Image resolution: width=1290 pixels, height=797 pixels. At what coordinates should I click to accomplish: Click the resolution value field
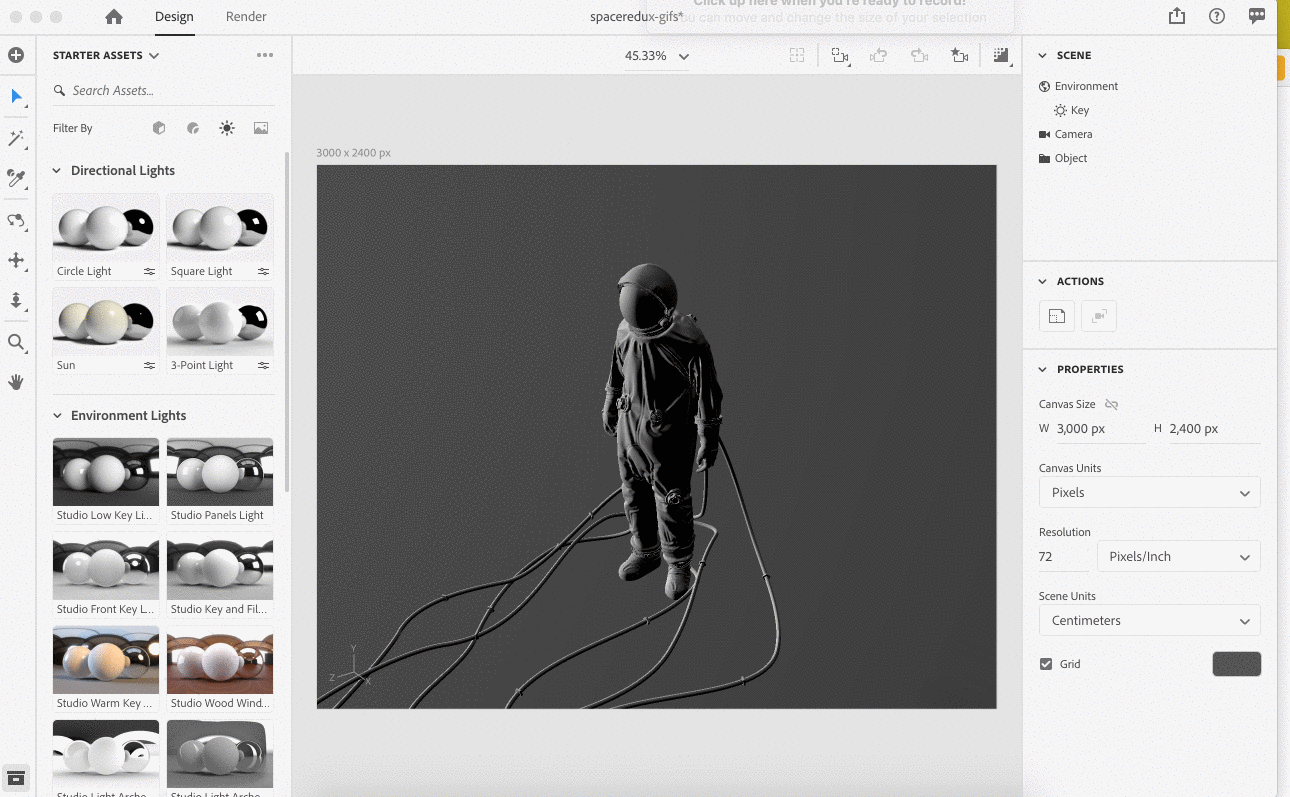[x=1064, y=557]
